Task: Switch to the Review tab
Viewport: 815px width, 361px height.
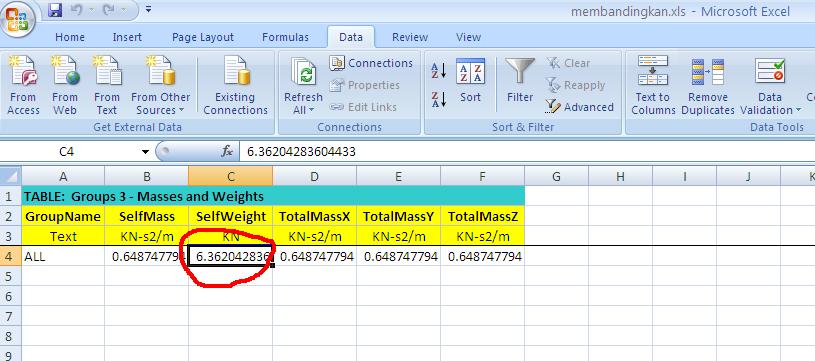Action: (410, 37)
